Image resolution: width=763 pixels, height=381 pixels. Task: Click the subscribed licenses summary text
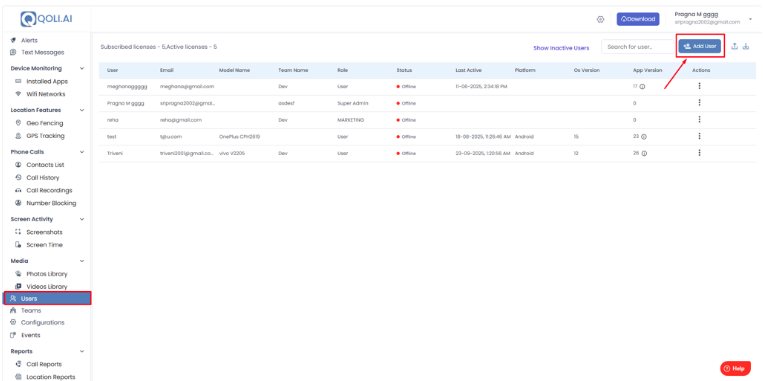pos(159,47)
